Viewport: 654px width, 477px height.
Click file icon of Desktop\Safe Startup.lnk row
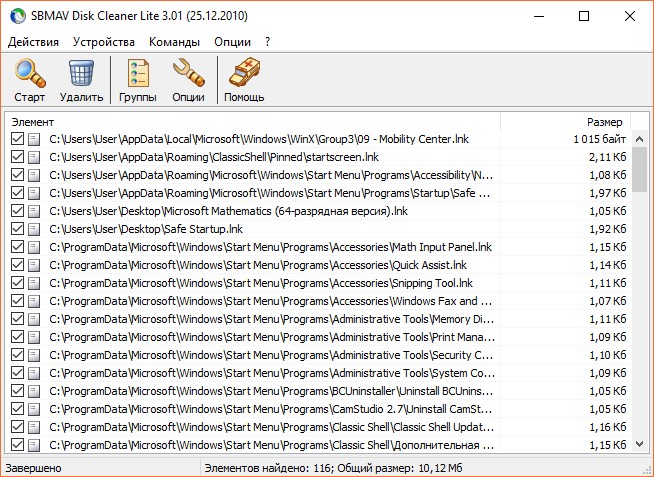34,229
